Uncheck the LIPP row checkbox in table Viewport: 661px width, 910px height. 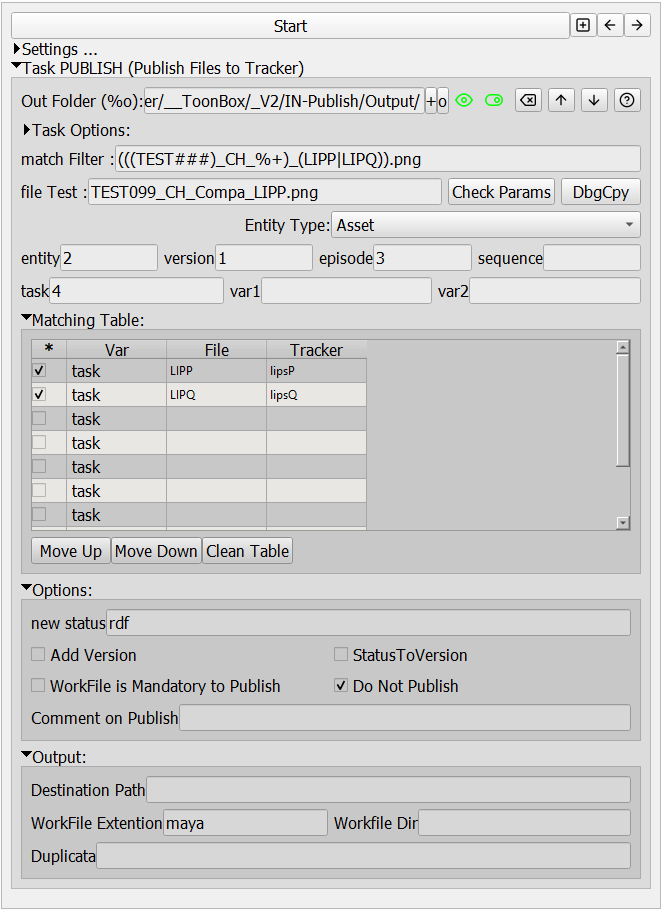[x=39, y=370]
